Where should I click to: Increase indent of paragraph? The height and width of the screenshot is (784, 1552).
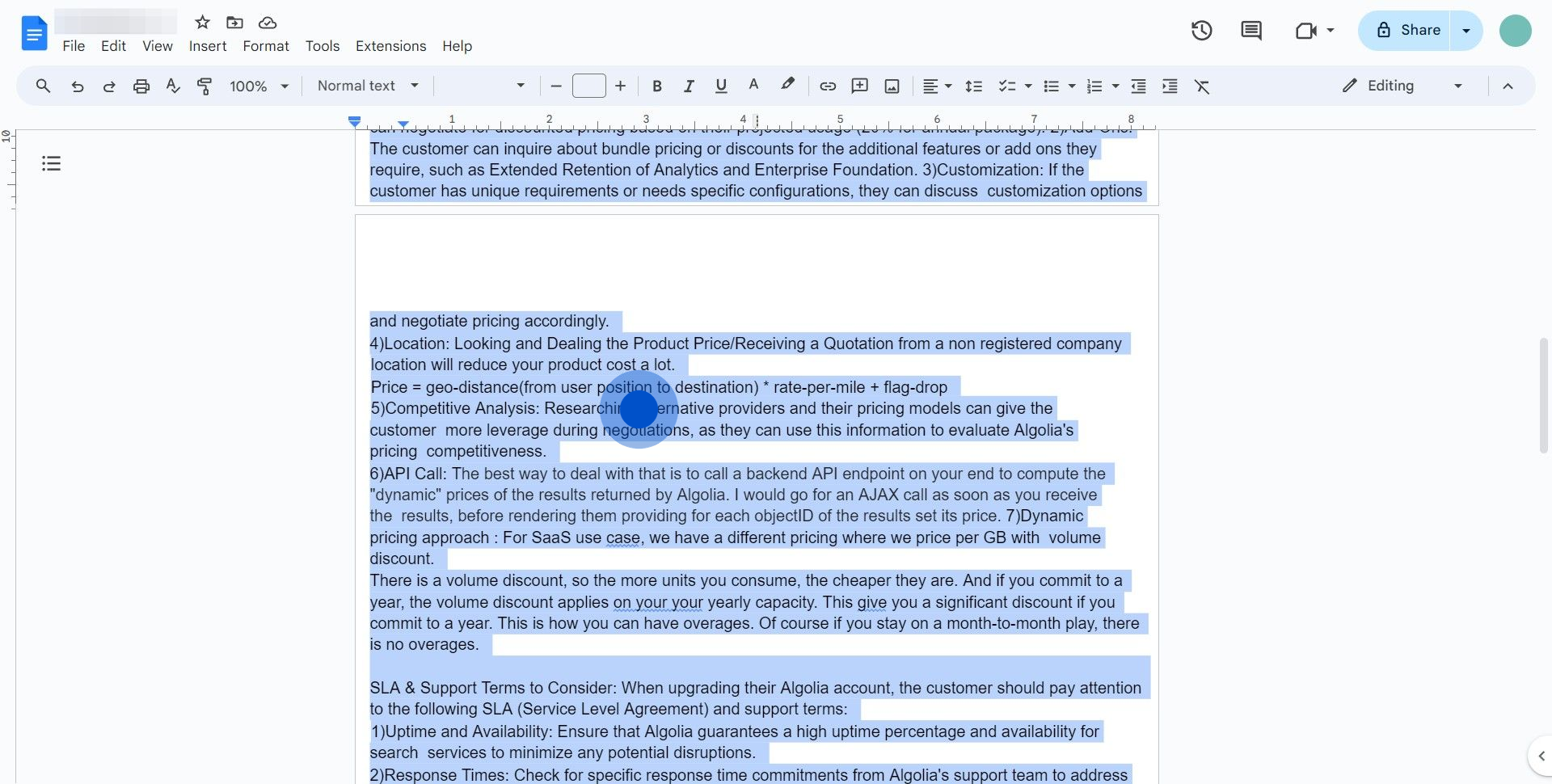1170,86
